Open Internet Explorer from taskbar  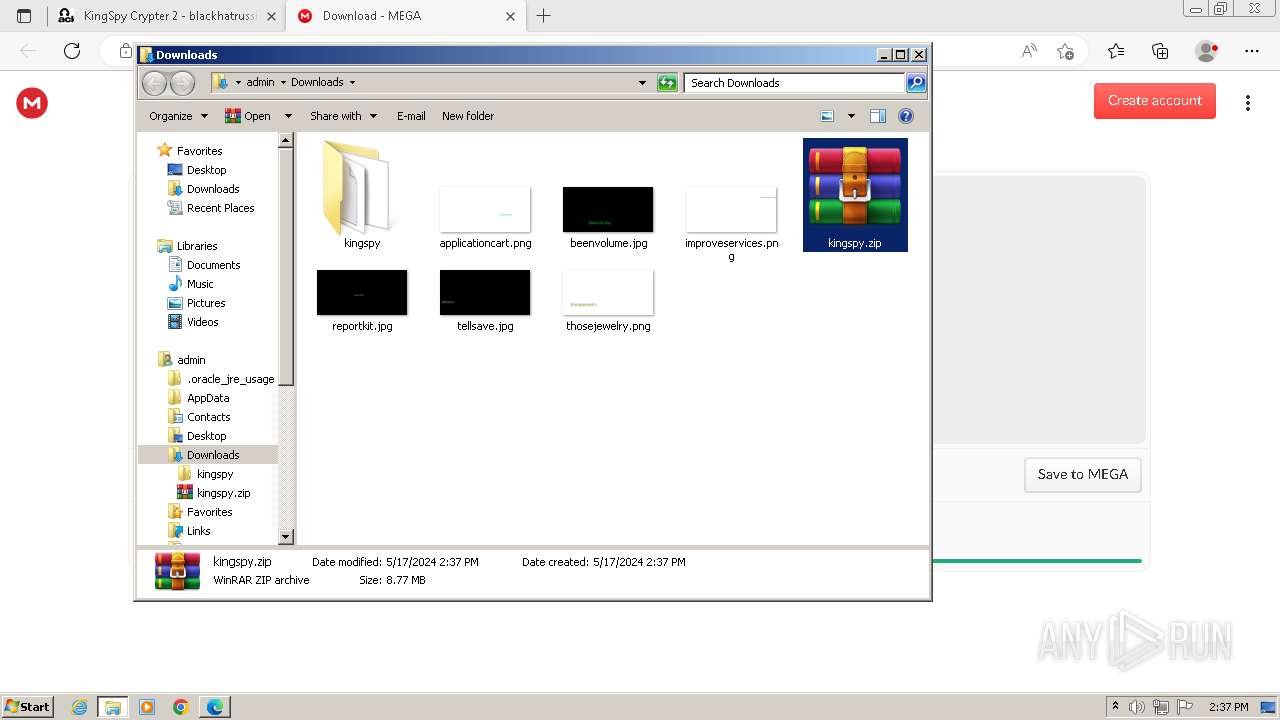79,707
